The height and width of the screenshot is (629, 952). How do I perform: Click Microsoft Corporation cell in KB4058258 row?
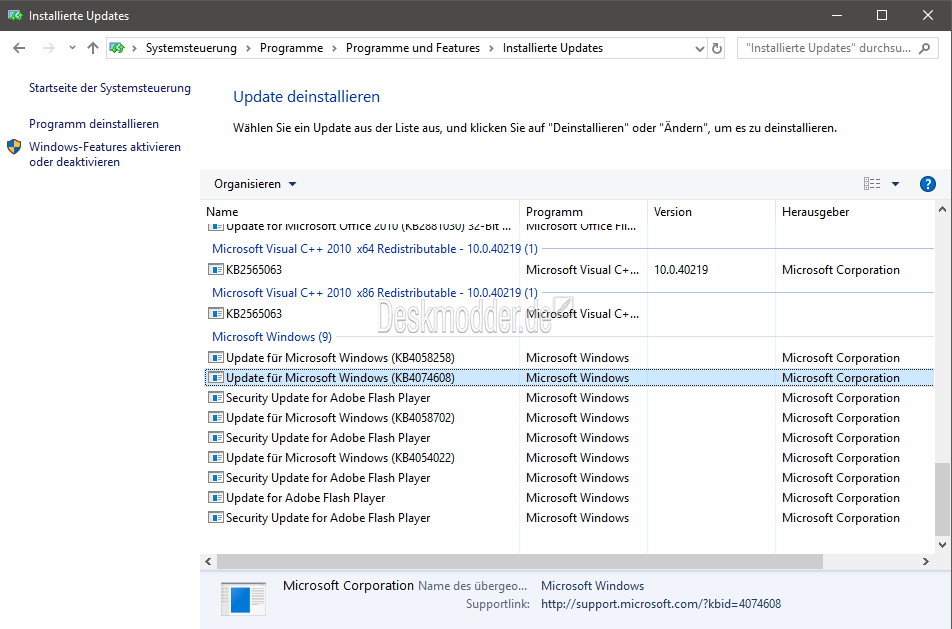click(x=840, y=358)
